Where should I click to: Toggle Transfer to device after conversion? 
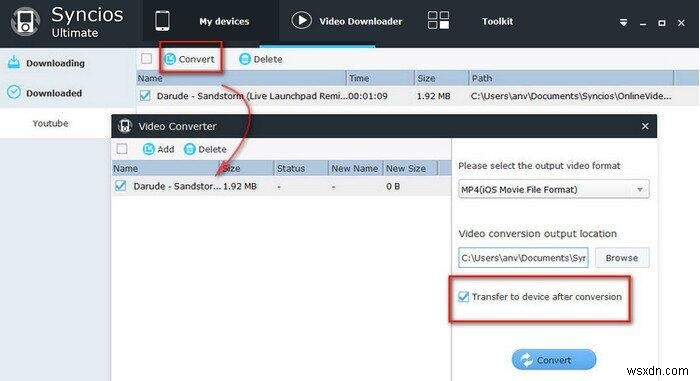pos(463,297)
